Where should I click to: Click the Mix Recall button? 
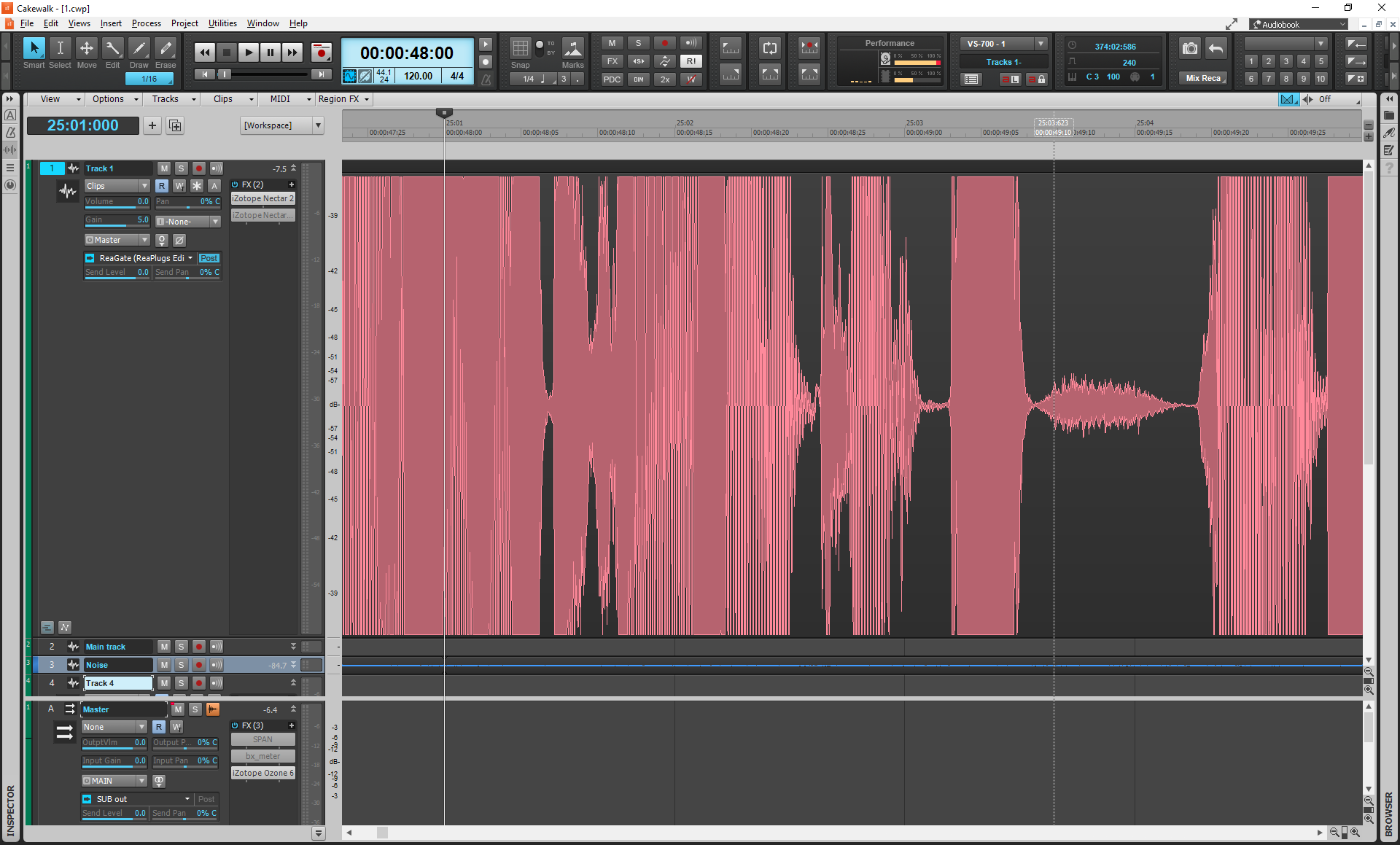(1203, 78)
